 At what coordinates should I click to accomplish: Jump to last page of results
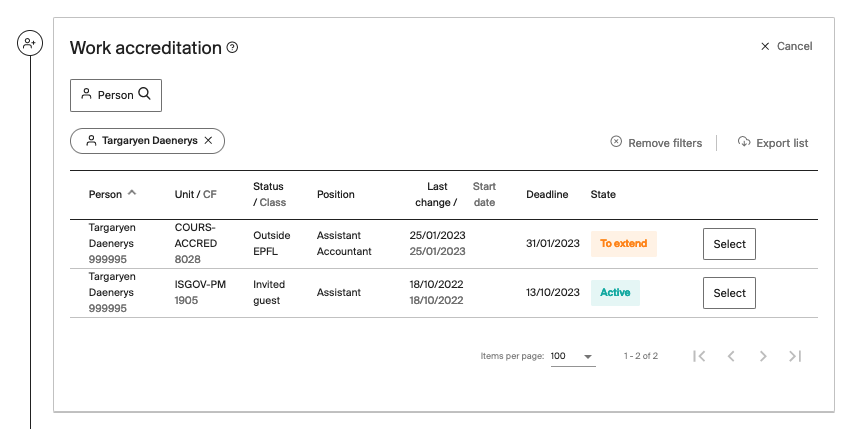(795, 356)
